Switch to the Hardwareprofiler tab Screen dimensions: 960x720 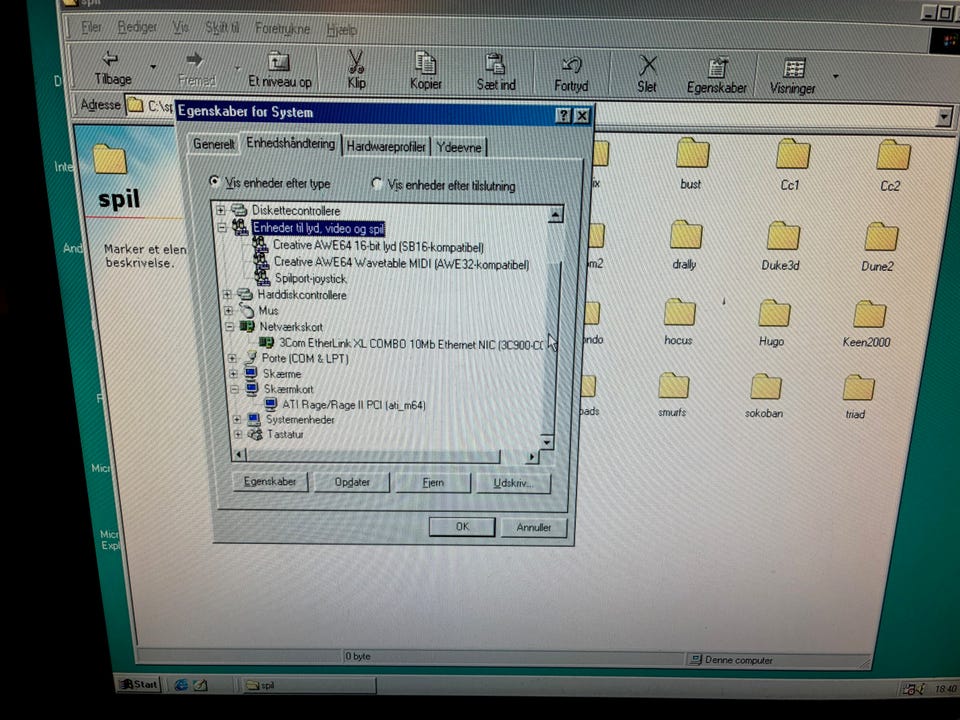(386, 146)
